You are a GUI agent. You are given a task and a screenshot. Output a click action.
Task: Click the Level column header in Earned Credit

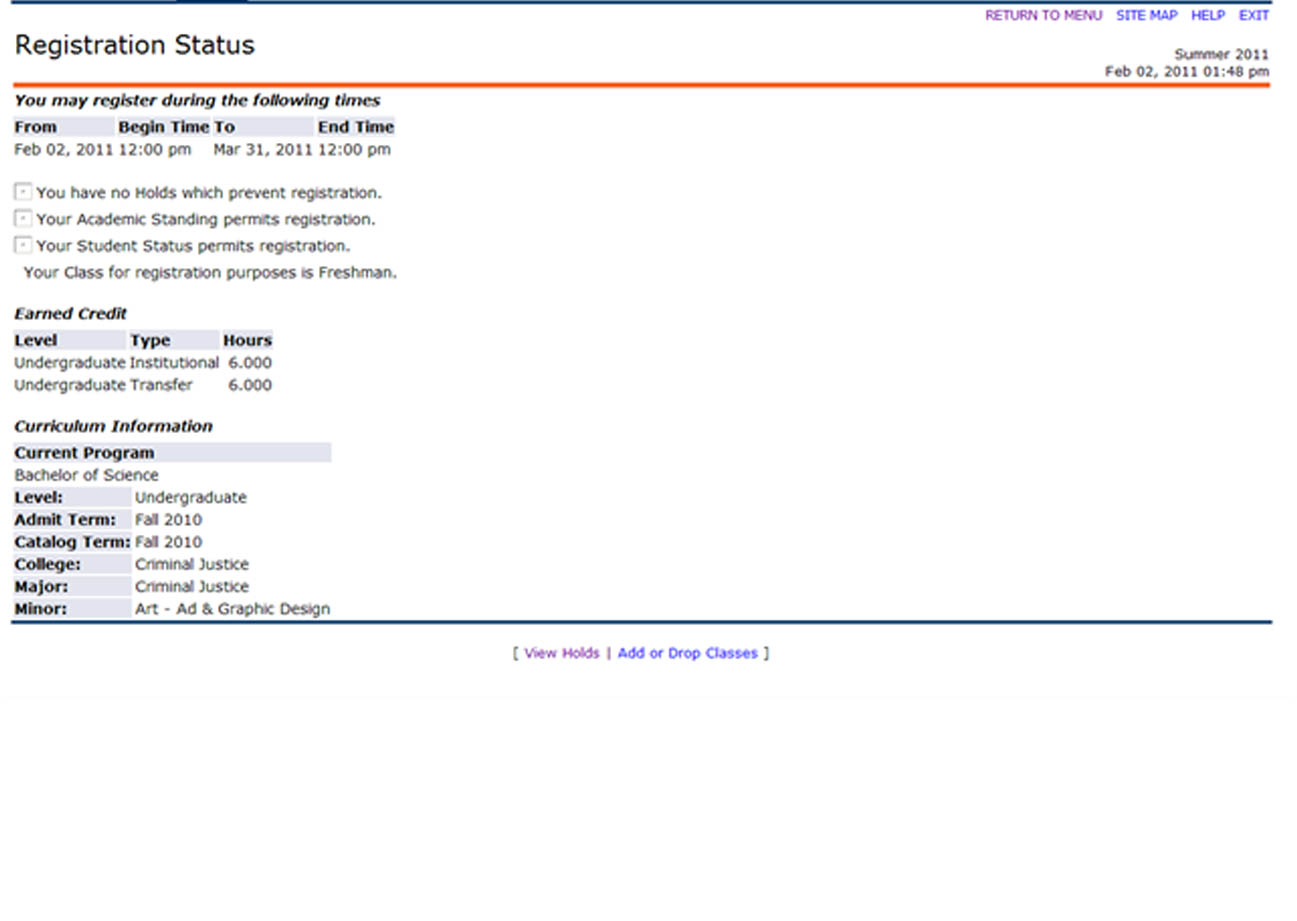point(70,340)
